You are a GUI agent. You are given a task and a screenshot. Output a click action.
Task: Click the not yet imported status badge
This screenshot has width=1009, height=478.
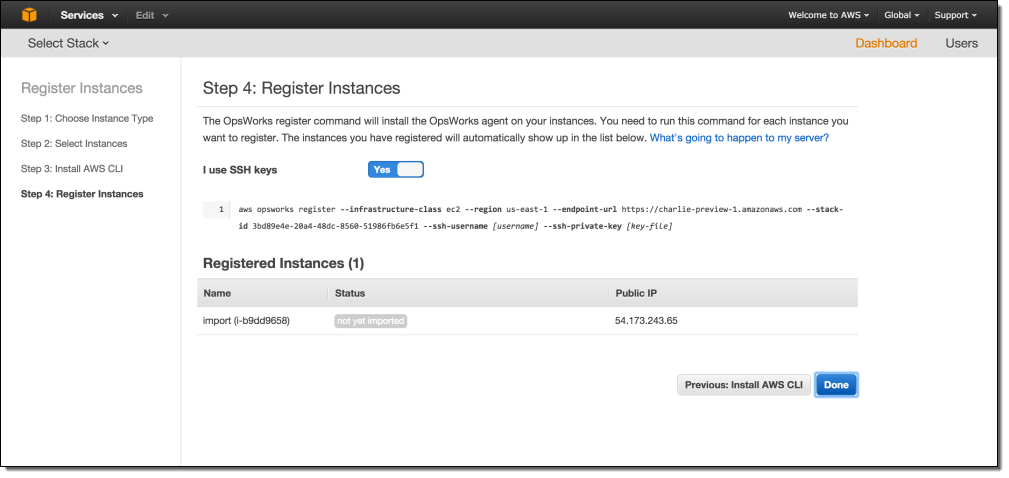[370, 321]
